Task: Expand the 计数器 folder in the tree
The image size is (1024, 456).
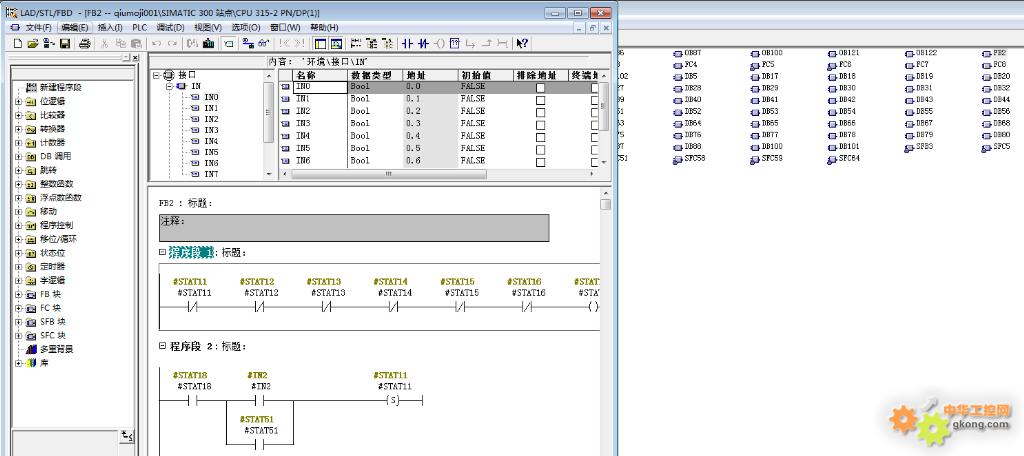Action: pyautogui.click(x=19, y=142)
